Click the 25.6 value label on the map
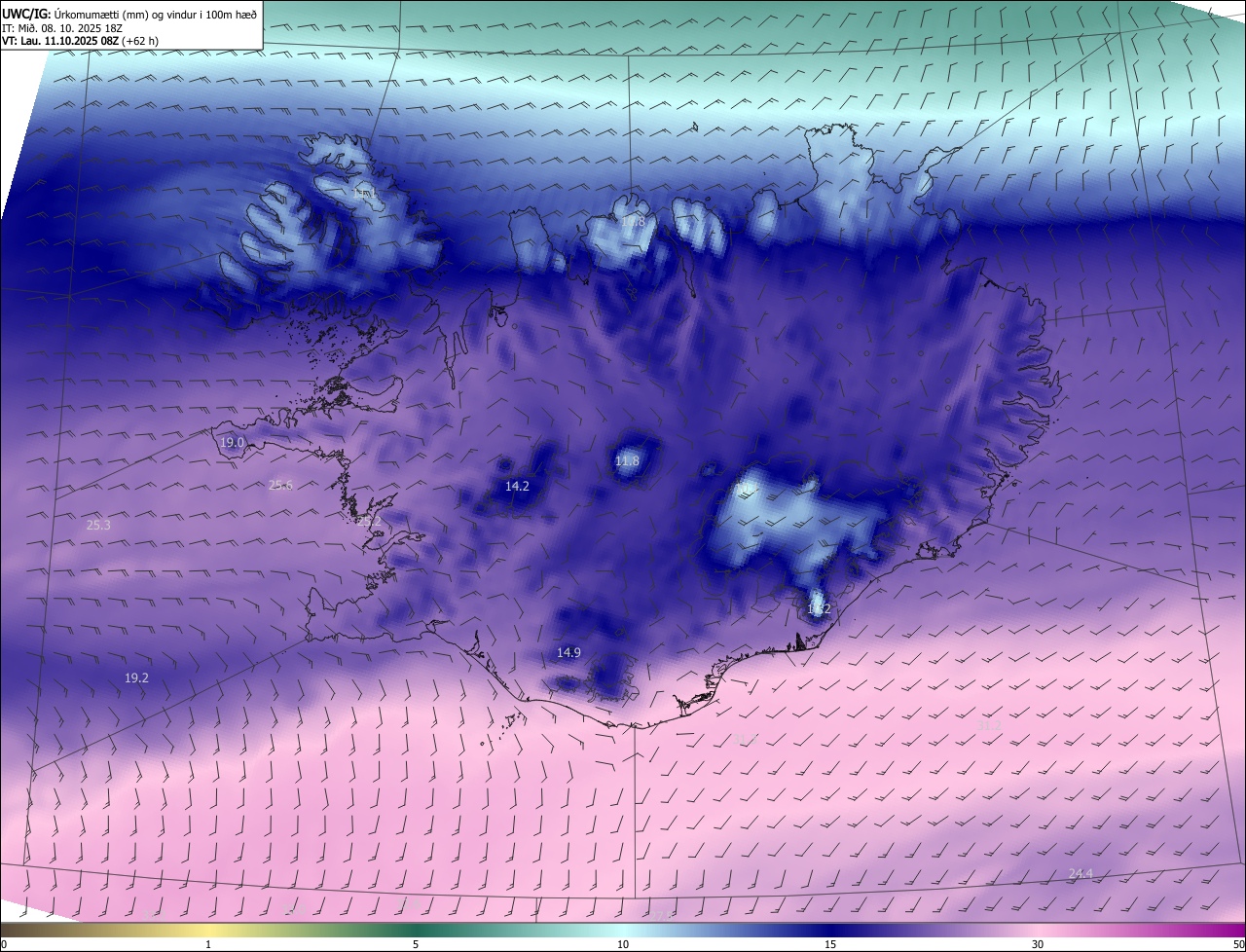Screen dimensions: 1246x952 (280, 485)
